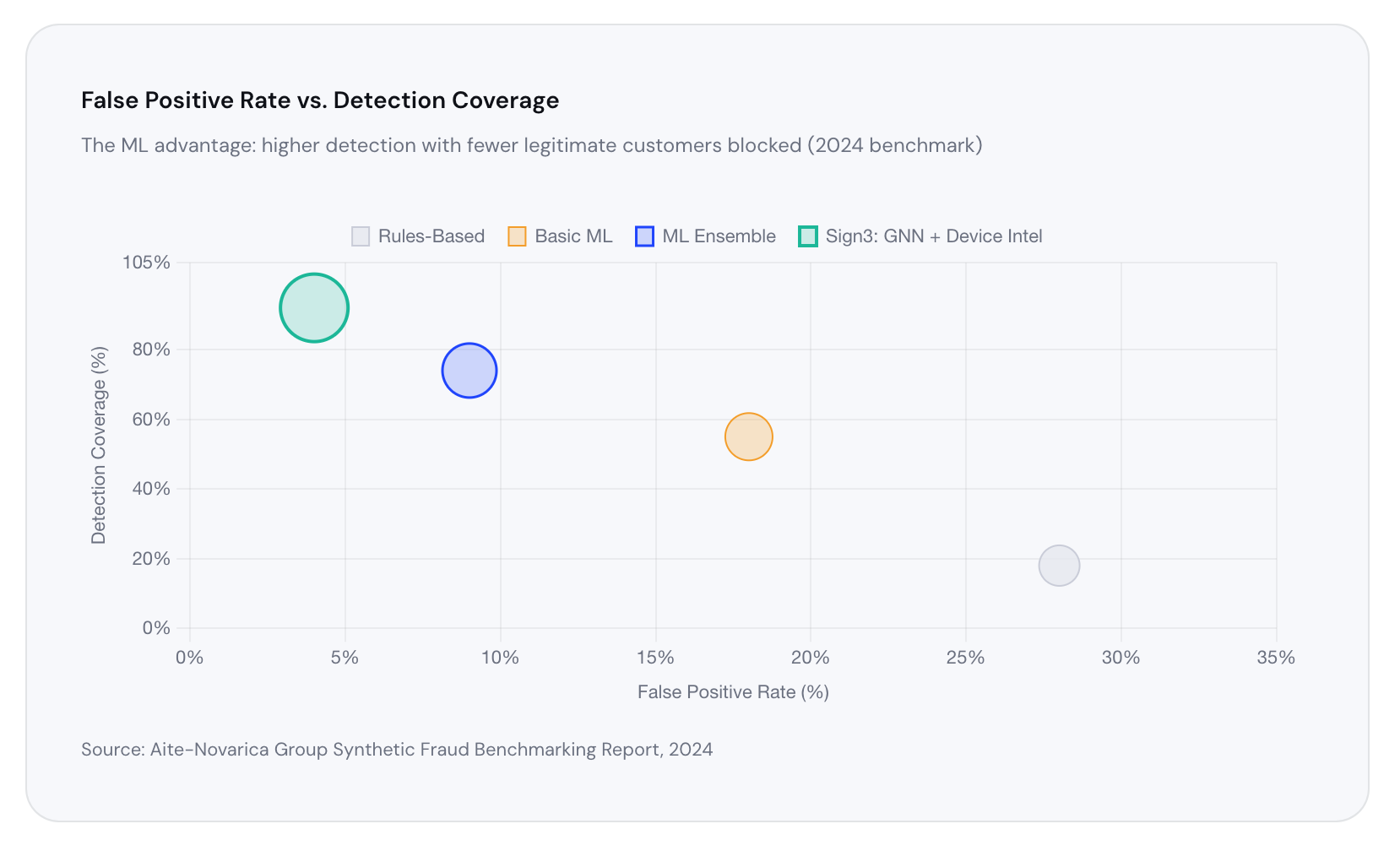This screenshot has height=851, width=1400.
Task: Click the gray Rules-Based legend swatch
Action: coord(361,236)
